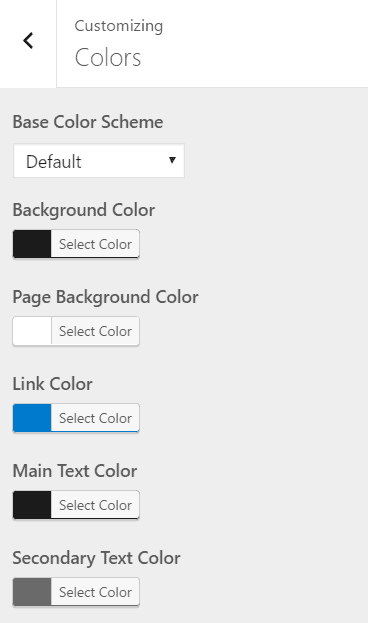Click Select Color for Secondary Text Color
Screen dimensions: 368x623
(95, 592)
